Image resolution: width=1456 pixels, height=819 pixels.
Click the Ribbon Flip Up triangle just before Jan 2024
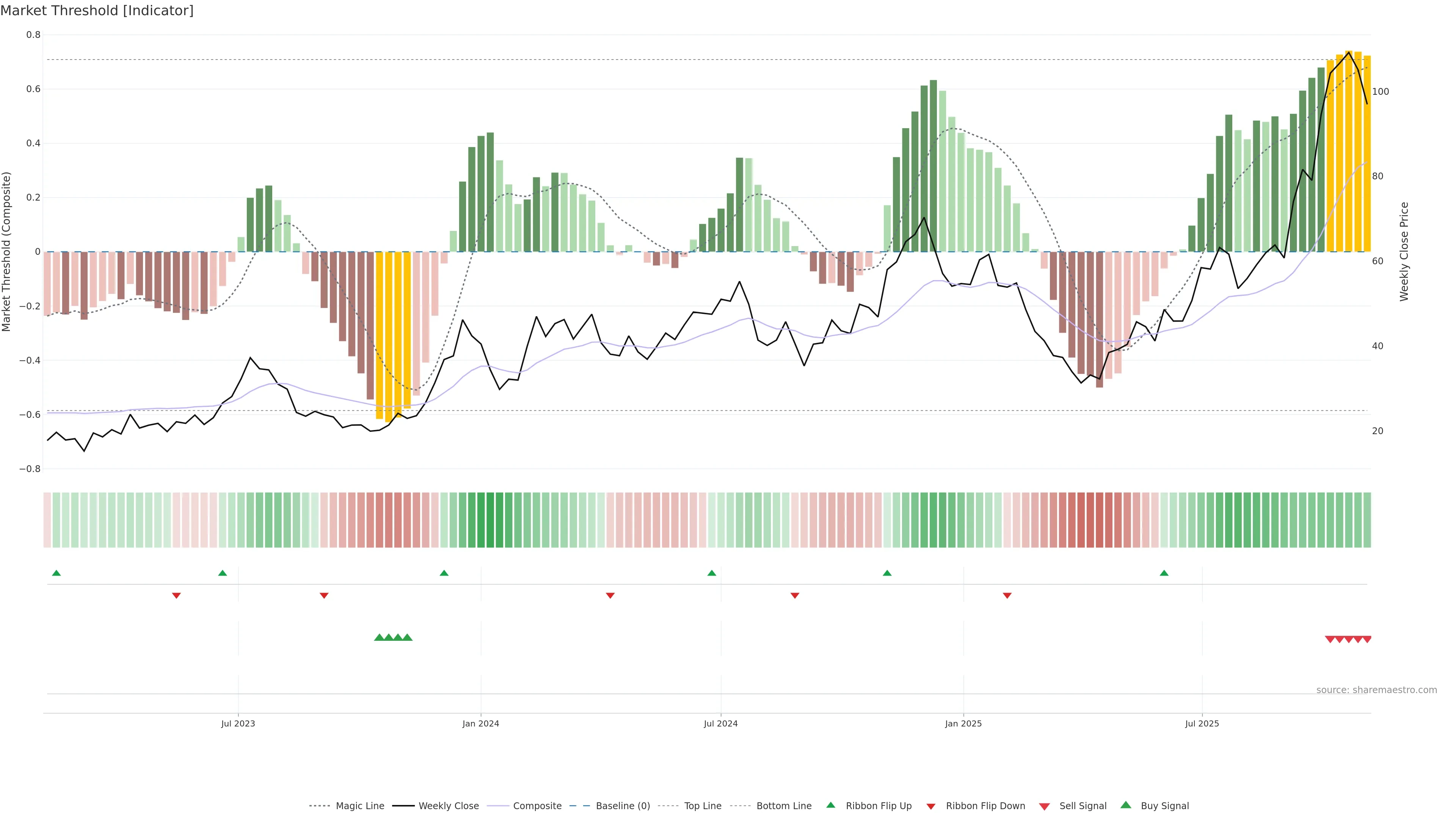tap(444, 573)
